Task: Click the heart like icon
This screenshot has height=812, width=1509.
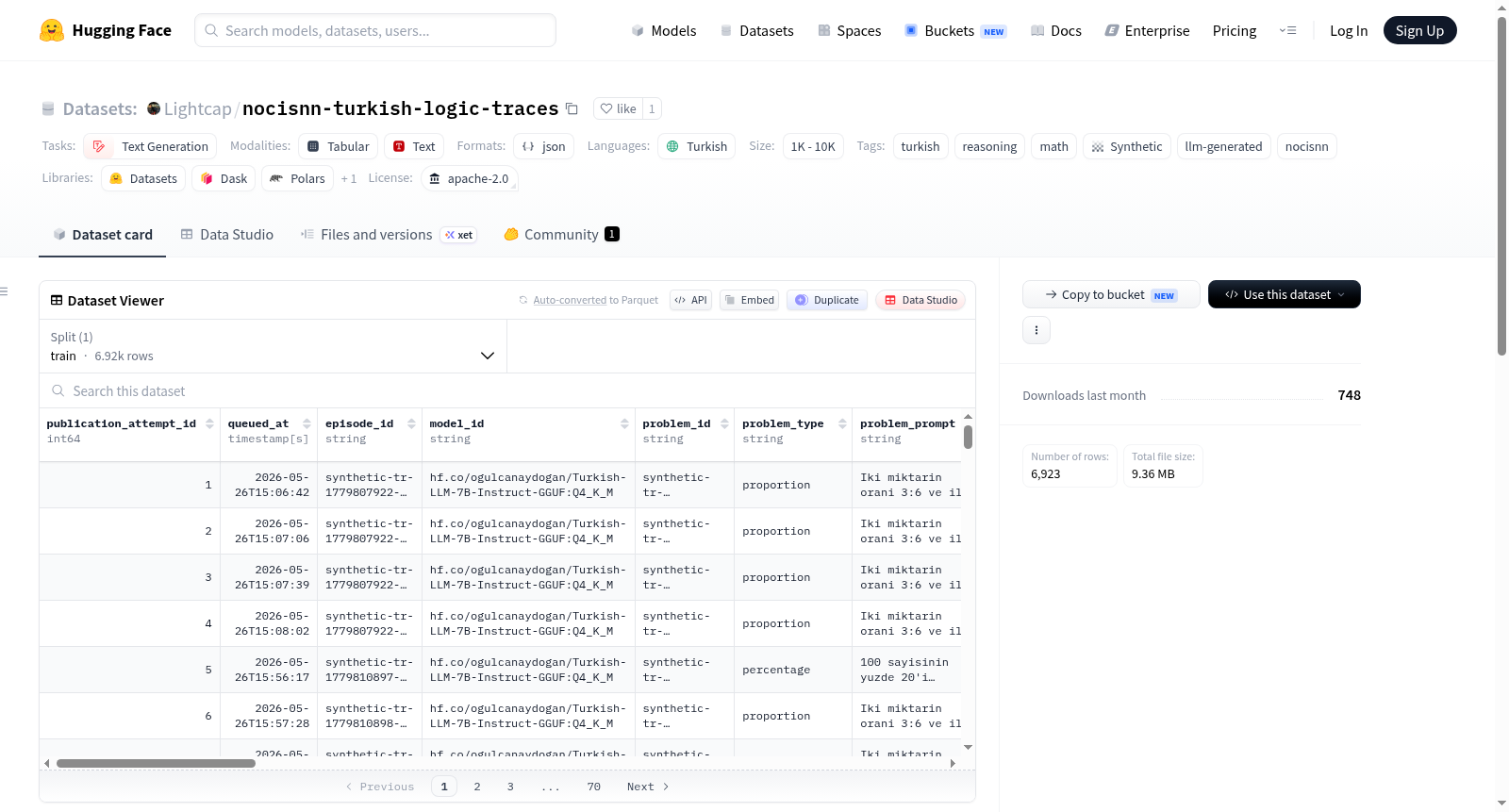Action: point(606,108)
